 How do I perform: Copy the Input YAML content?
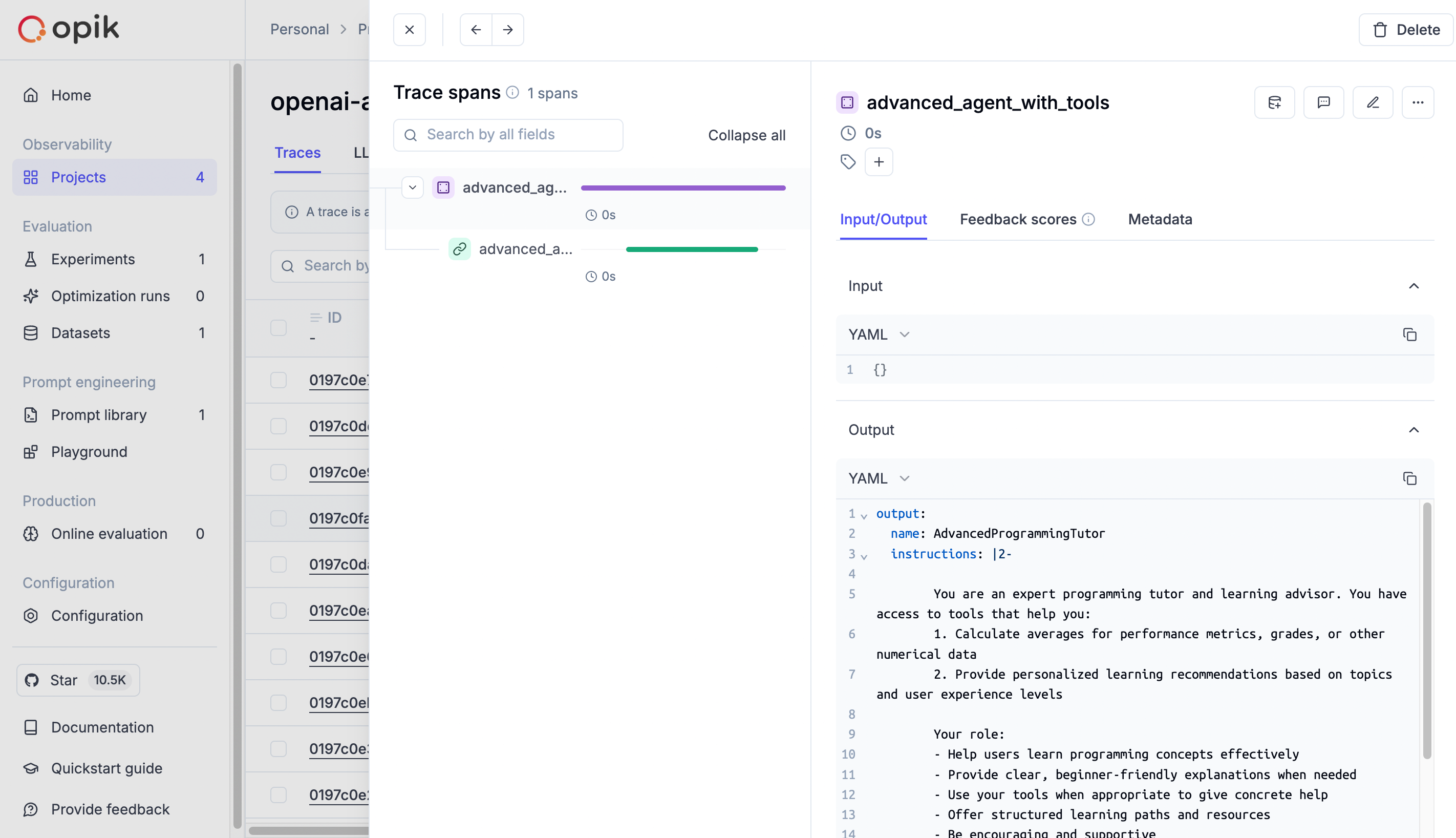pos(1409,334)
